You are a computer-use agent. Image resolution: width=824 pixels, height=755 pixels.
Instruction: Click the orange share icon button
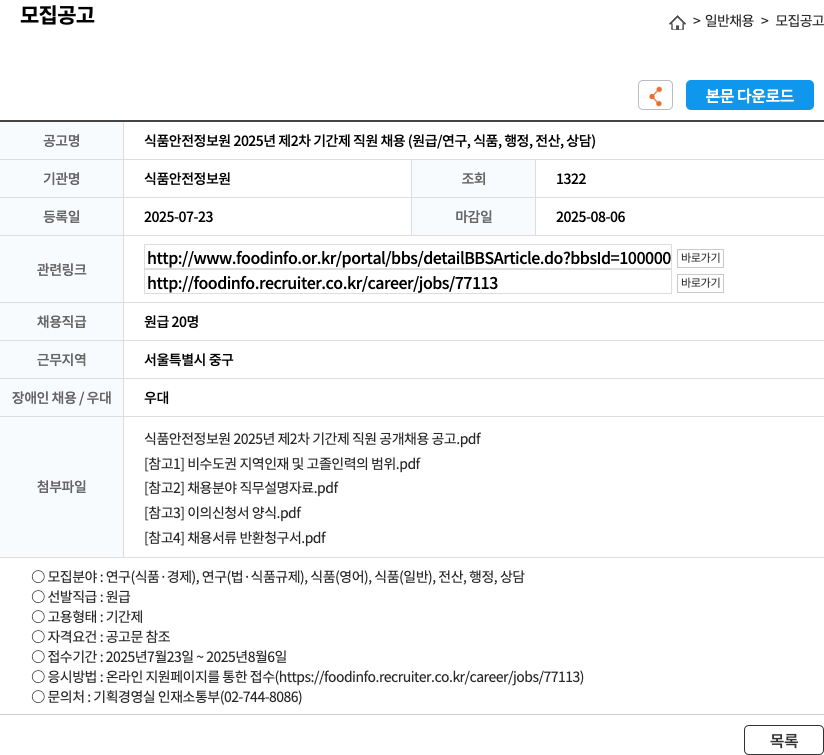click(655, 95)
